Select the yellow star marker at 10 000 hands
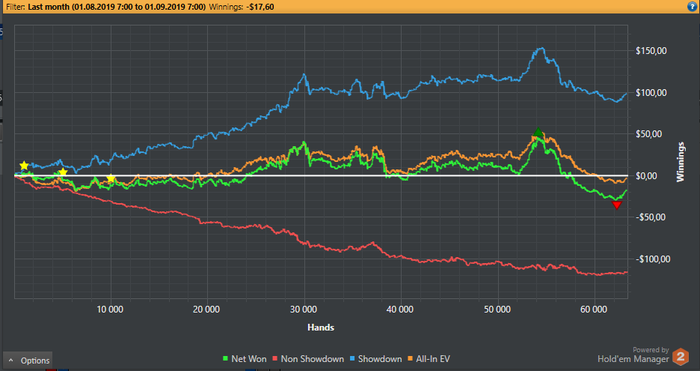 [x=111, y=179]
